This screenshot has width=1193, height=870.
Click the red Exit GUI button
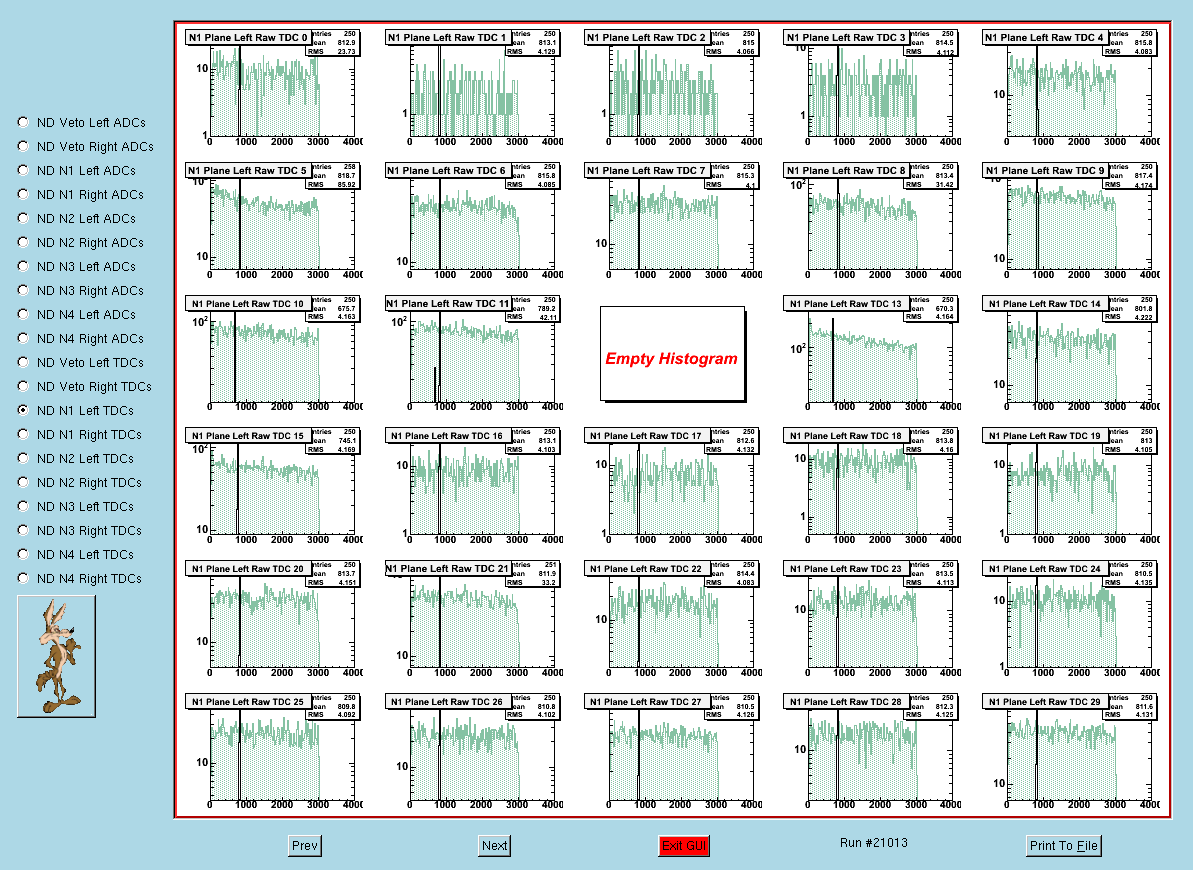tap(684, 846)
